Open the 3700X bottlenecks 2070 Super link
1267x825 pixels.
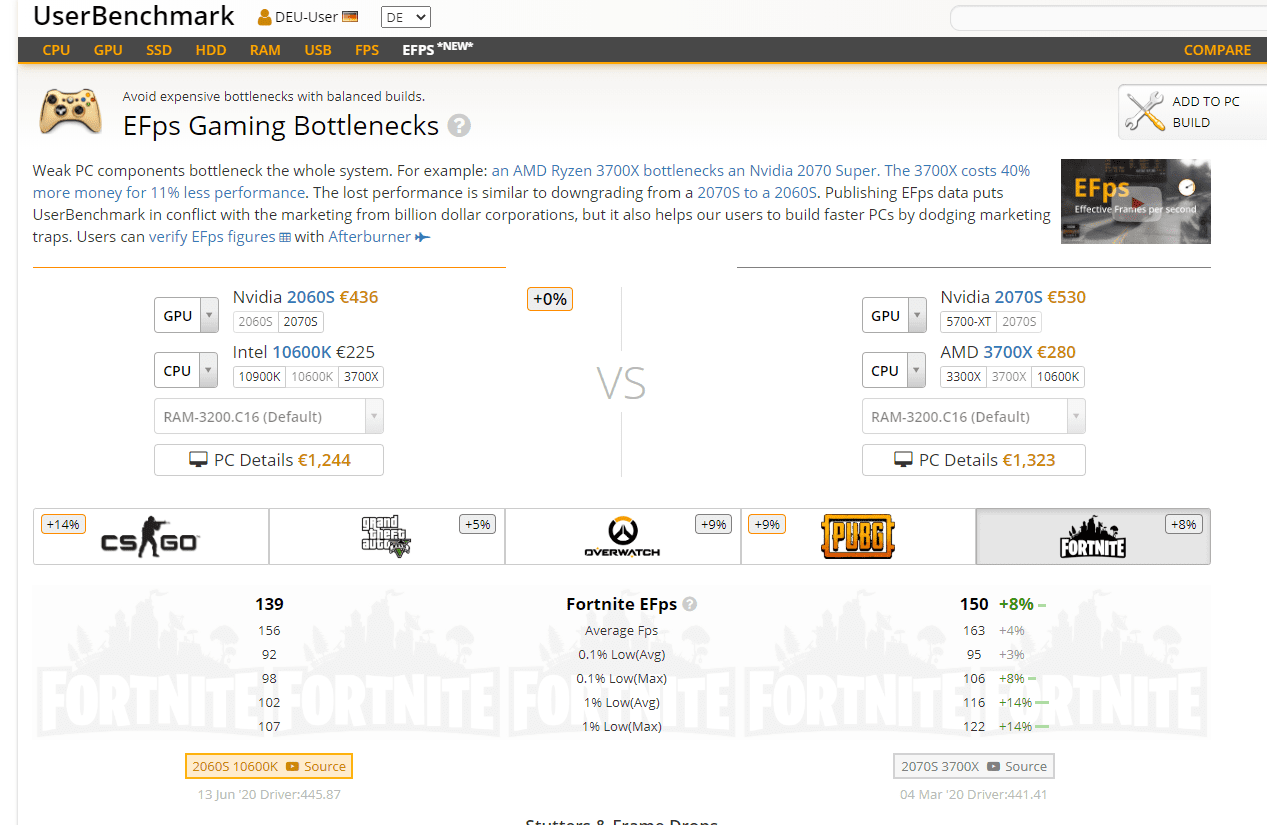tap(685, 170)
